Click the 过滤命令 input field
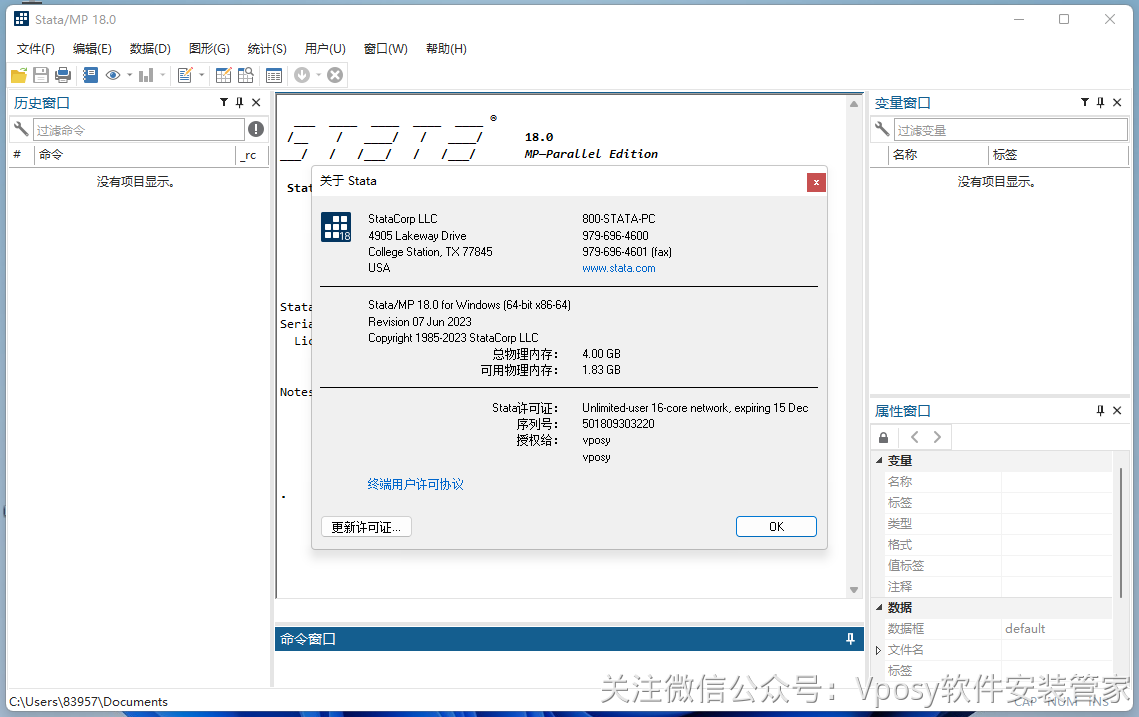The image size is (1139, 717). (x=139, y=130)
